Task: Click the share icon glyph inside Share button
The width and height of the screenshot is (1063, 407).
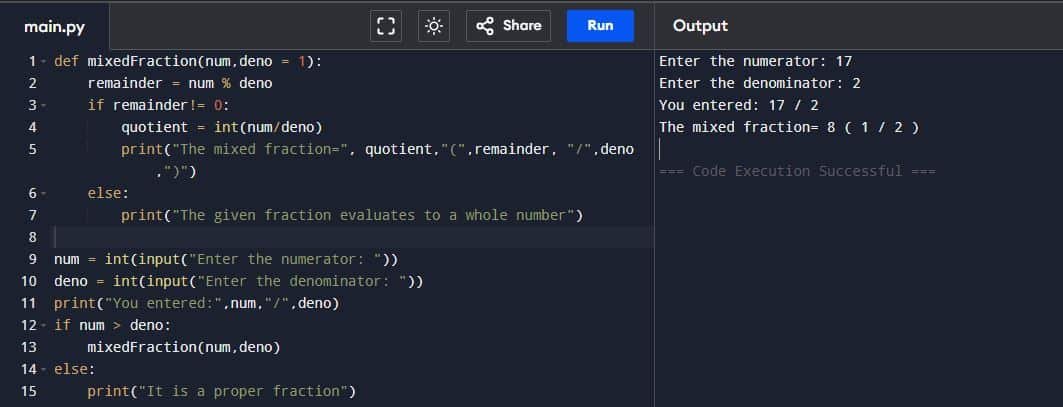Action: pos(485,26)
